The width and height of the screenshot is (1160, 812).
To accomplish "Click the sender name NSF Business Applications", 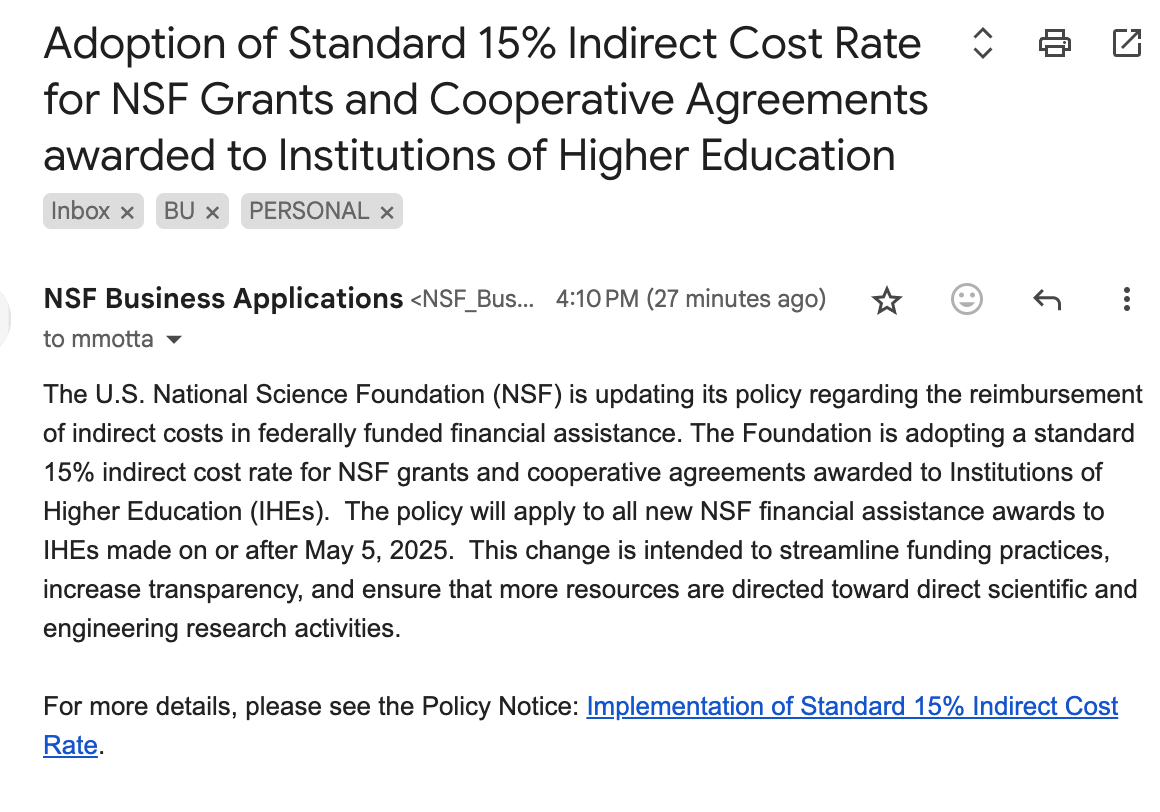I will (x=223, y=298).
